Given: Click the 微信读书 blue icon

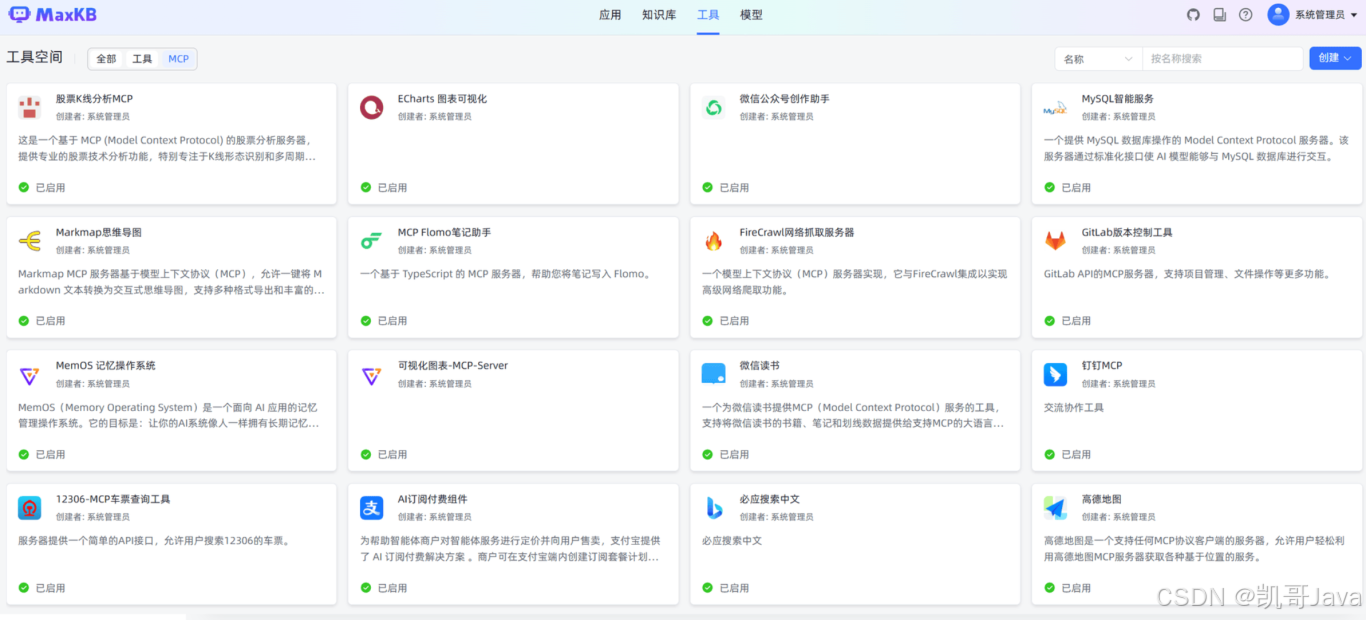Looking at the screenshot, I should [x=714, y=375].
